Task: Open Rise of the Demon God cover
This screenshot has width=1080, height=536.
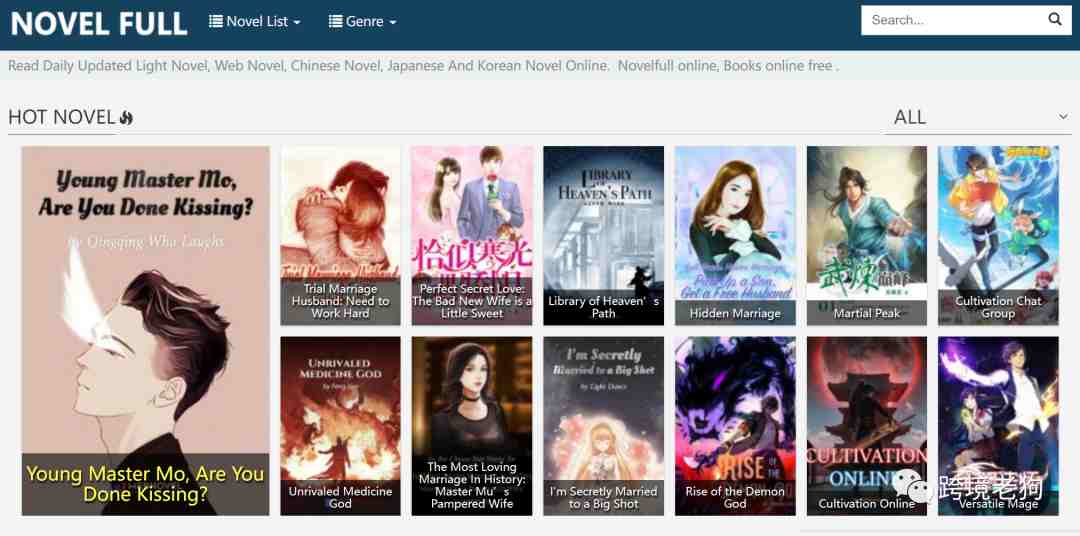Action: pos(735,426)
